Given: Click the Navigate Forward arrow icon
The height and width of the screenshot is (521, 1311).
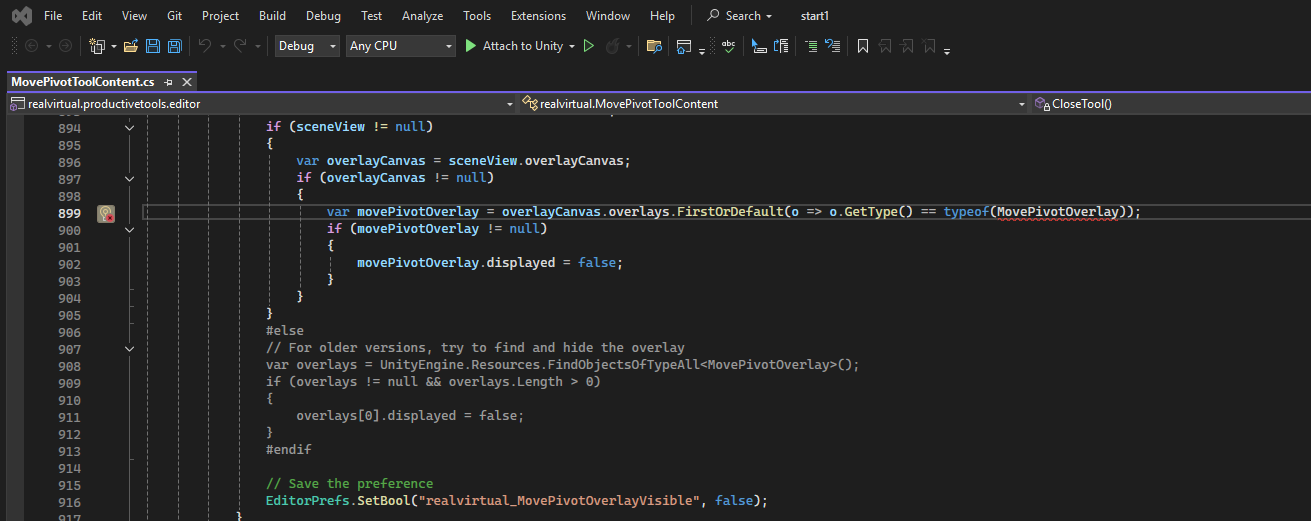Looking at the screenshot, I should [x=65, y=46].
